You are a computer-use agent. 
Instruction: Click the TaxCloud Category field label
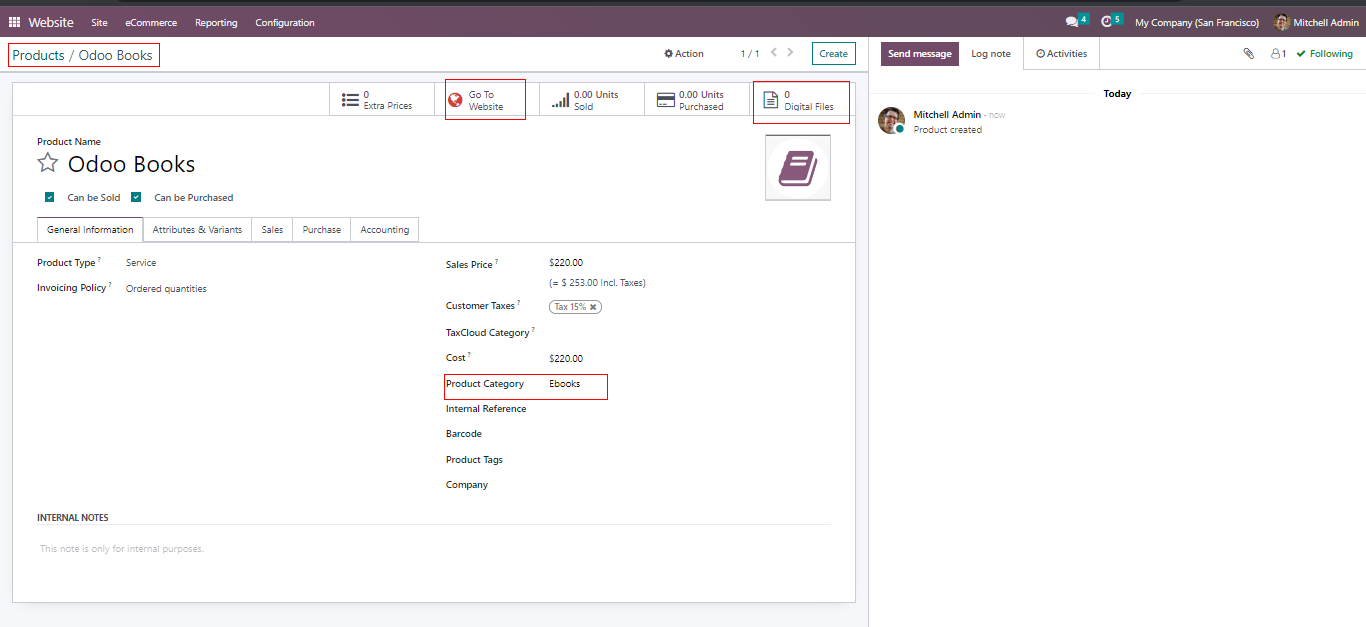pyautogui.click(x=488, y=333)
